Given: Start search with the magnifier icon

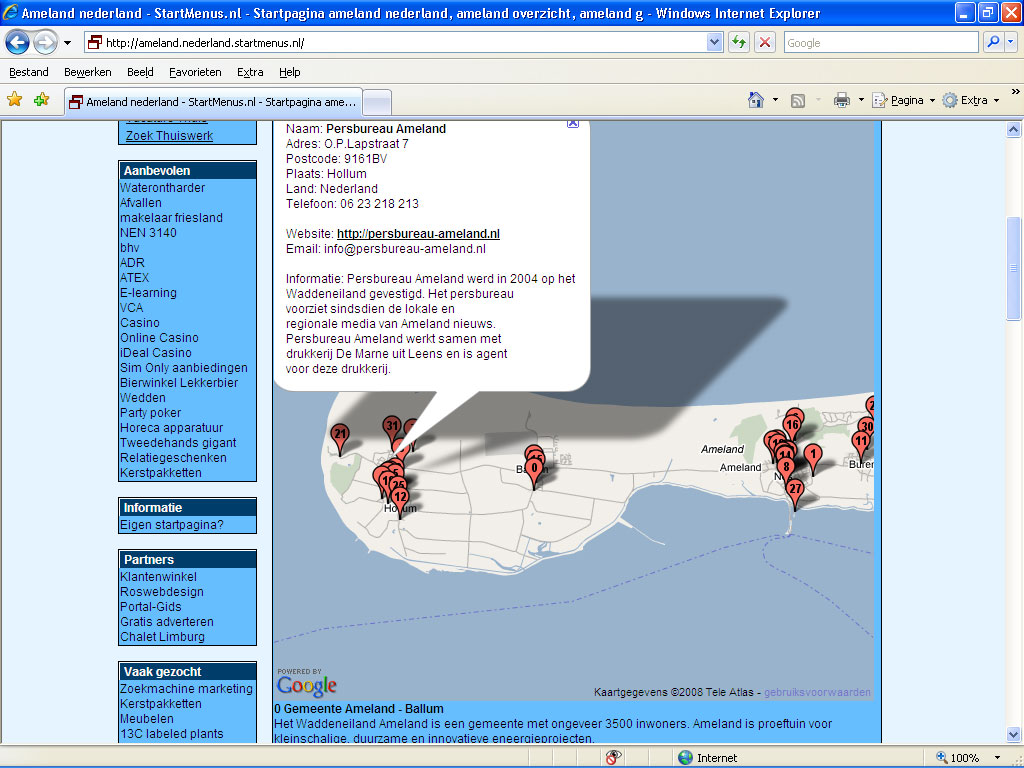Looking at the screenshot, I should [993, 43].
